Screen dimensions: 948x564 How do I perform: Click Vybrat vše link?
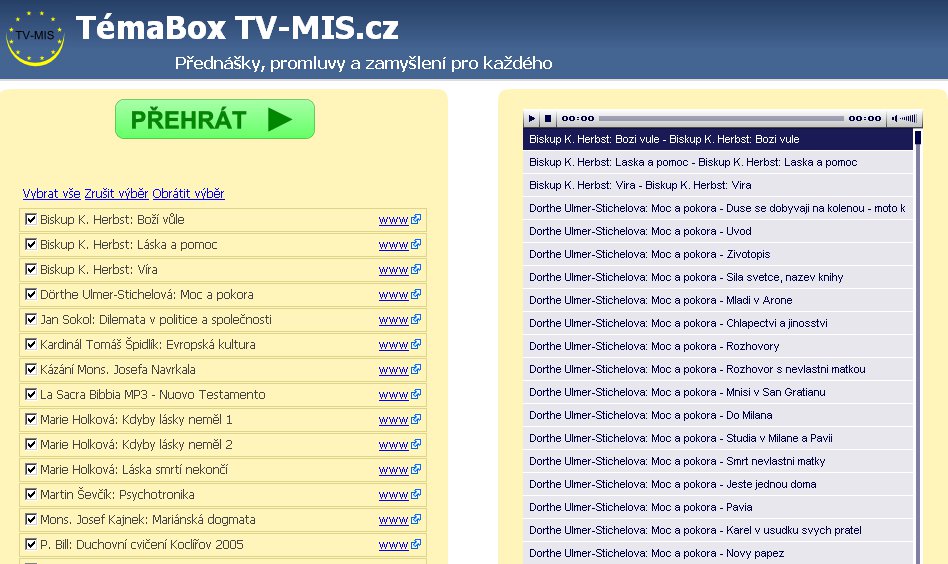point(51,193)
